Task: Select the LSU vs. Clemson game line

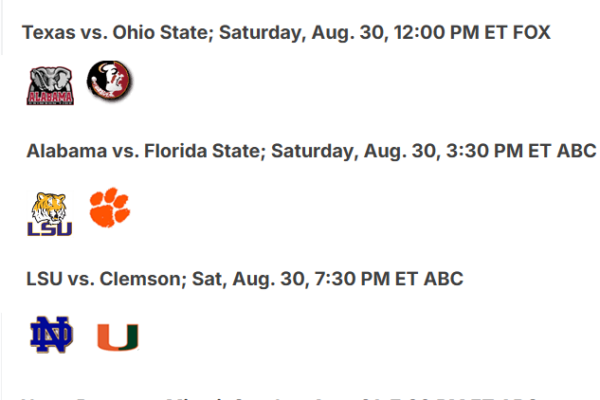Action: click(245, 279)
